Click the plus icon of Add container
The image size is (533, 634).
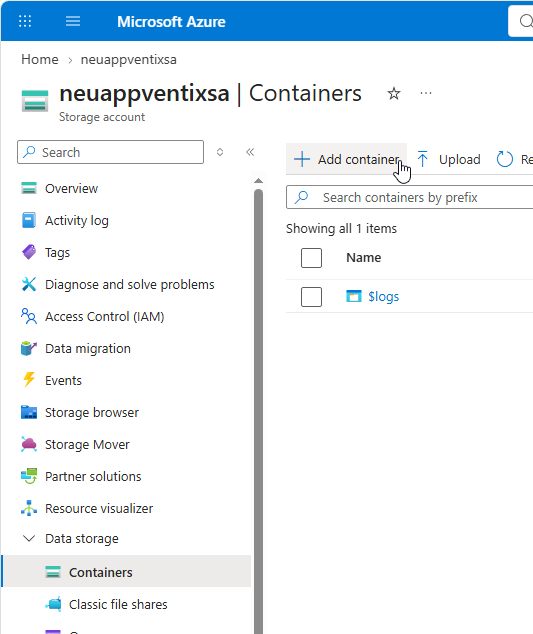(x=302, y=159)
